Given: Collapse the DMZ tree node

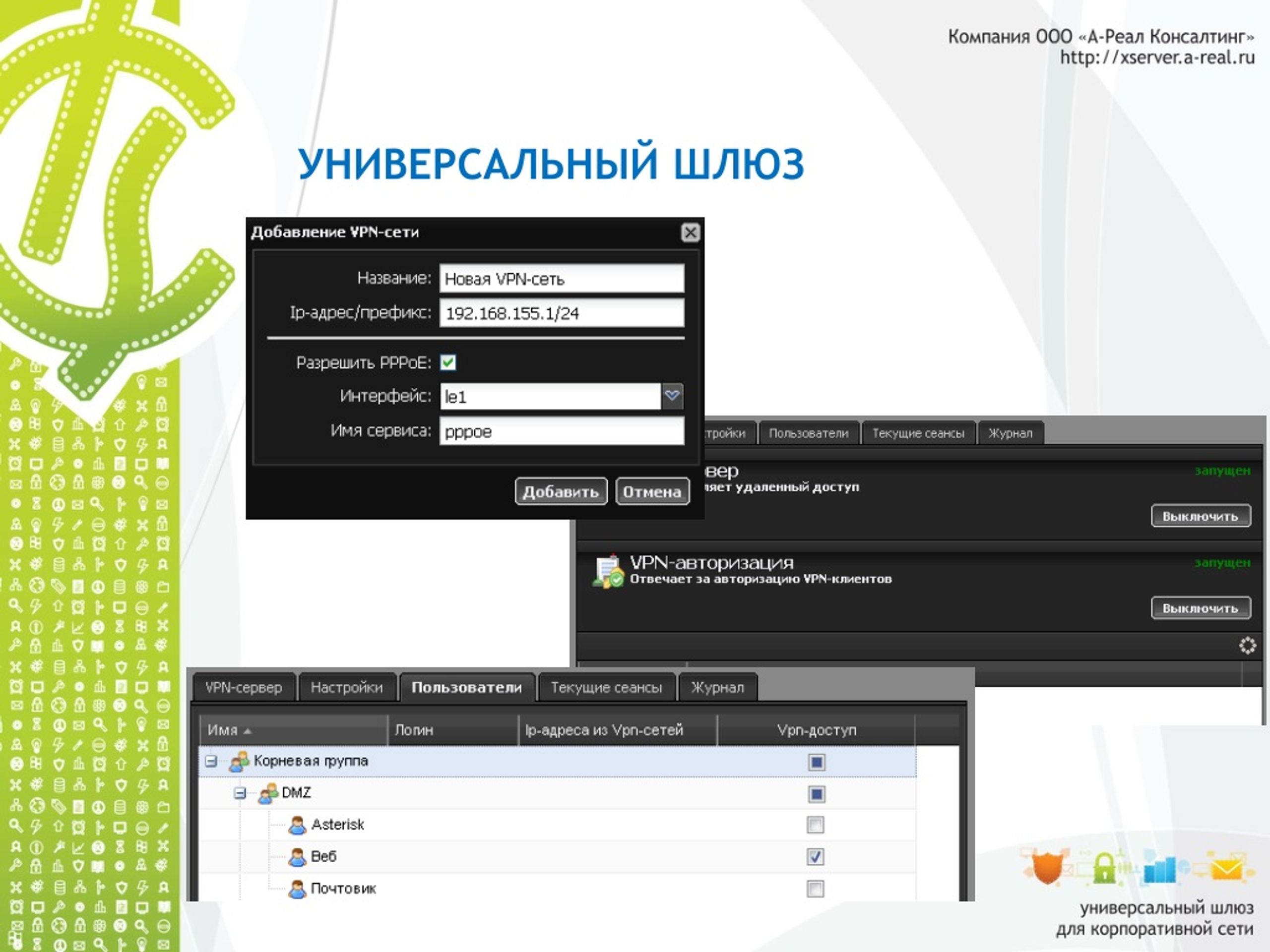Looking at the screenshot, I should click(240, 794).
